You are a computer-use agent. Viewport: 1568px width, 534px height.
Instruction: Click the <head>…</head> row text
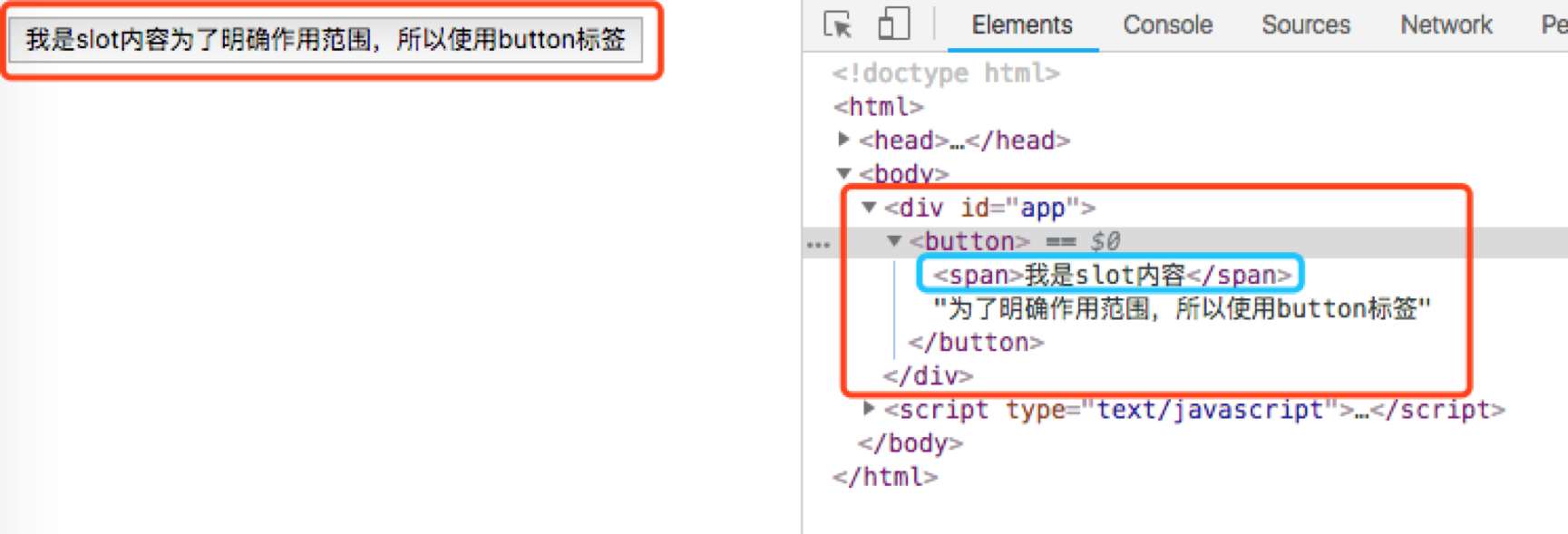(x=965, y=140)
